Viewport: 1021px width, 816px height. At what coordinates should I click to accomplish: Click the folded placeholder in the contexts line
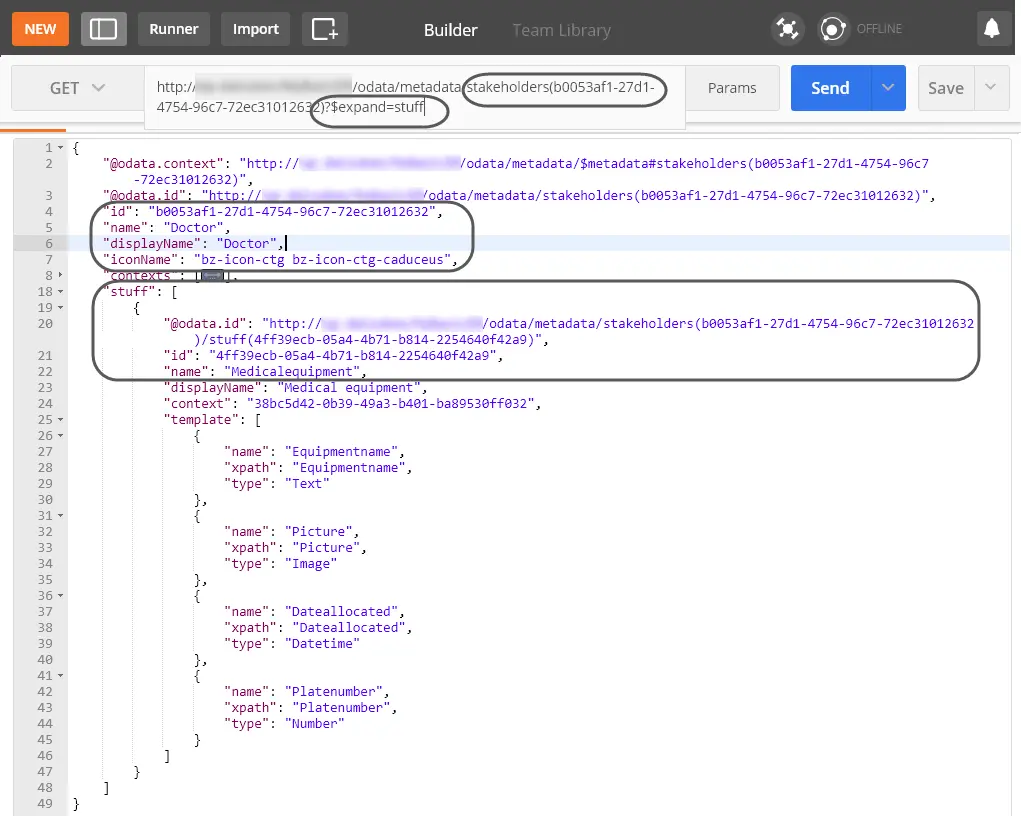(212, 276)
